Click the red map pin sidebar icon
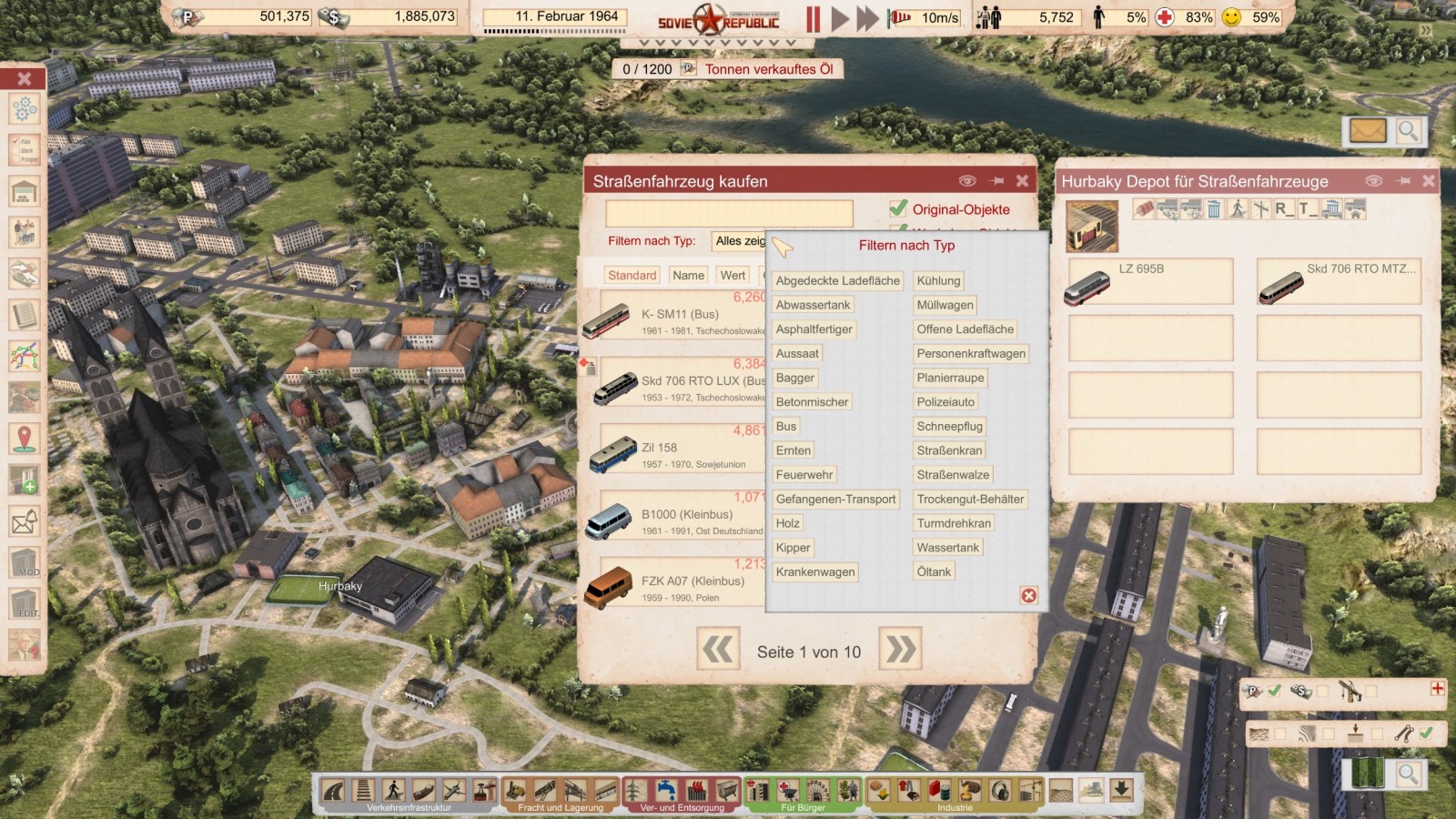This screenshot has height=819, width=1456. [25, 439]
